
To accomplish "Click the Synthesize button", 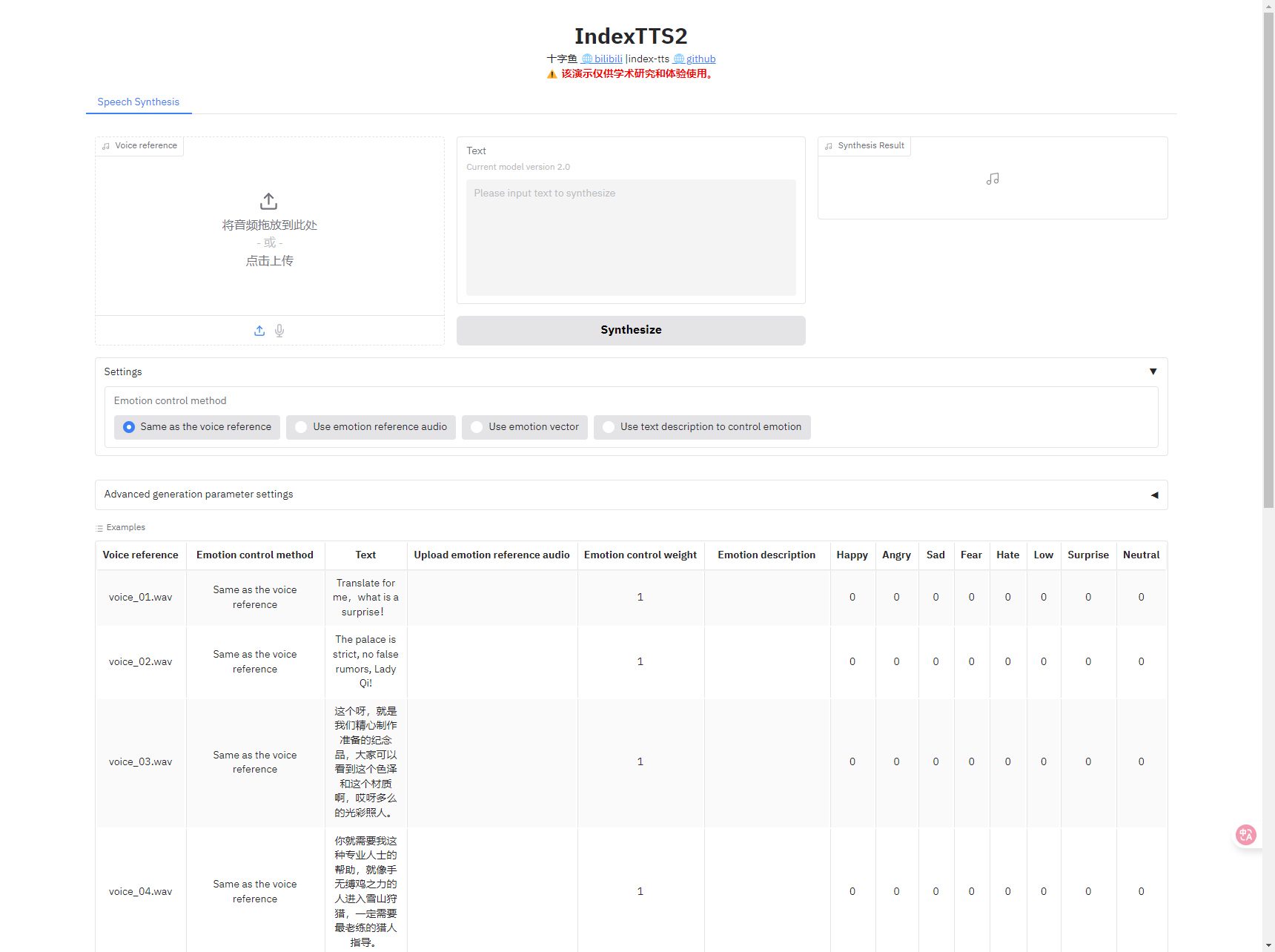I will click(x=631, y=331).
